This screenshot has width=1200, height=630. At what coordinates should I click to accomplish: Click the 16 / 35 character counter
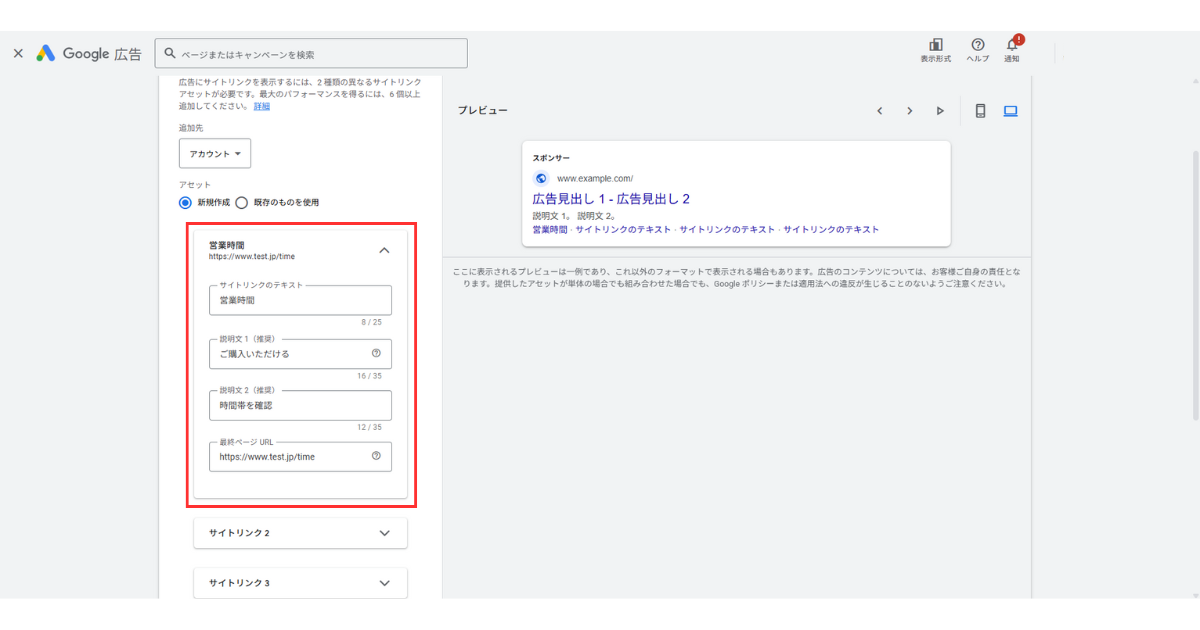tap(369, 376)
